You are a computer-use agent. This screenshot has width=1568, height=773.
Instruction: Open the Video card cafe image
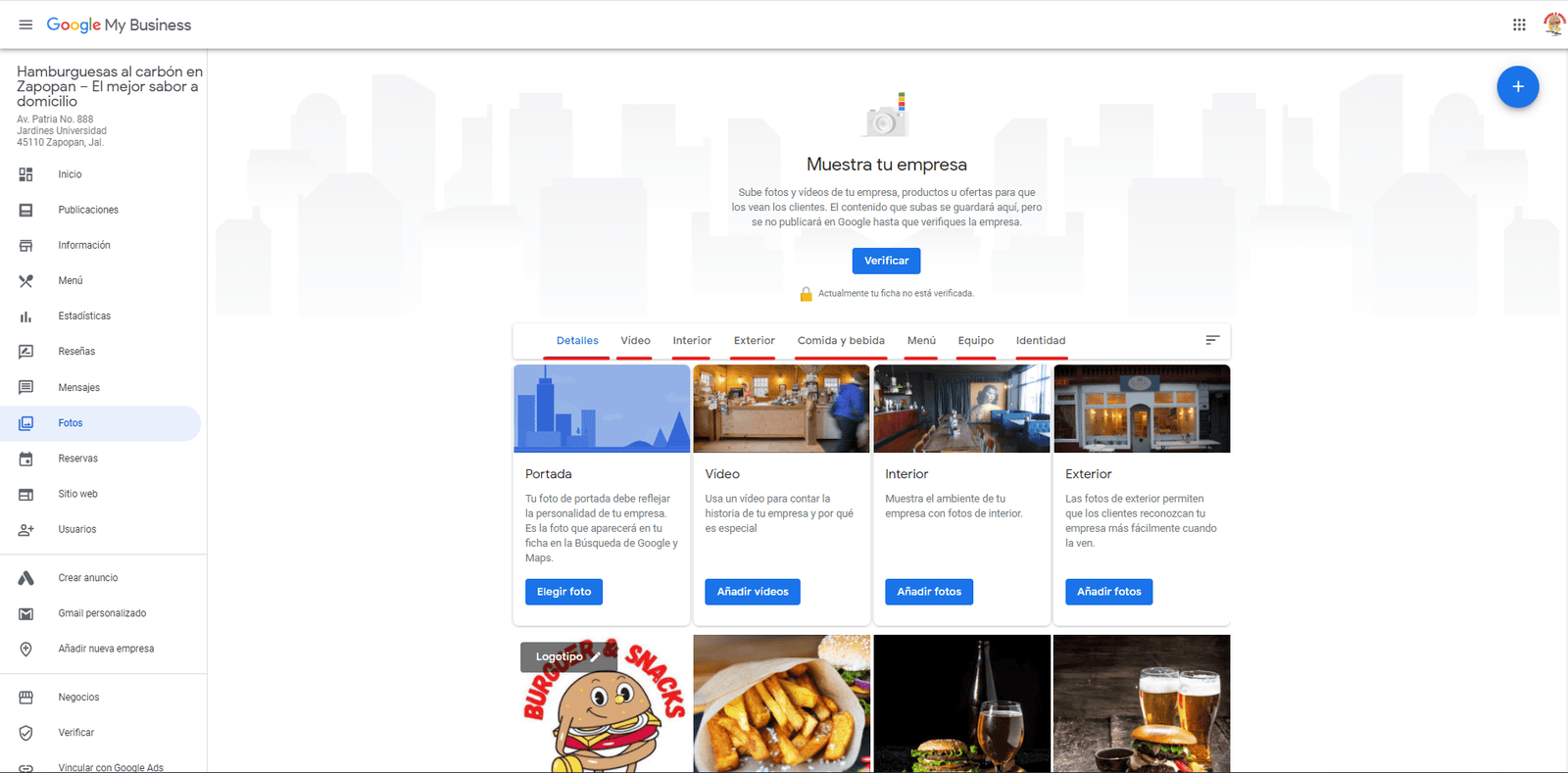(x=781, y=409)
